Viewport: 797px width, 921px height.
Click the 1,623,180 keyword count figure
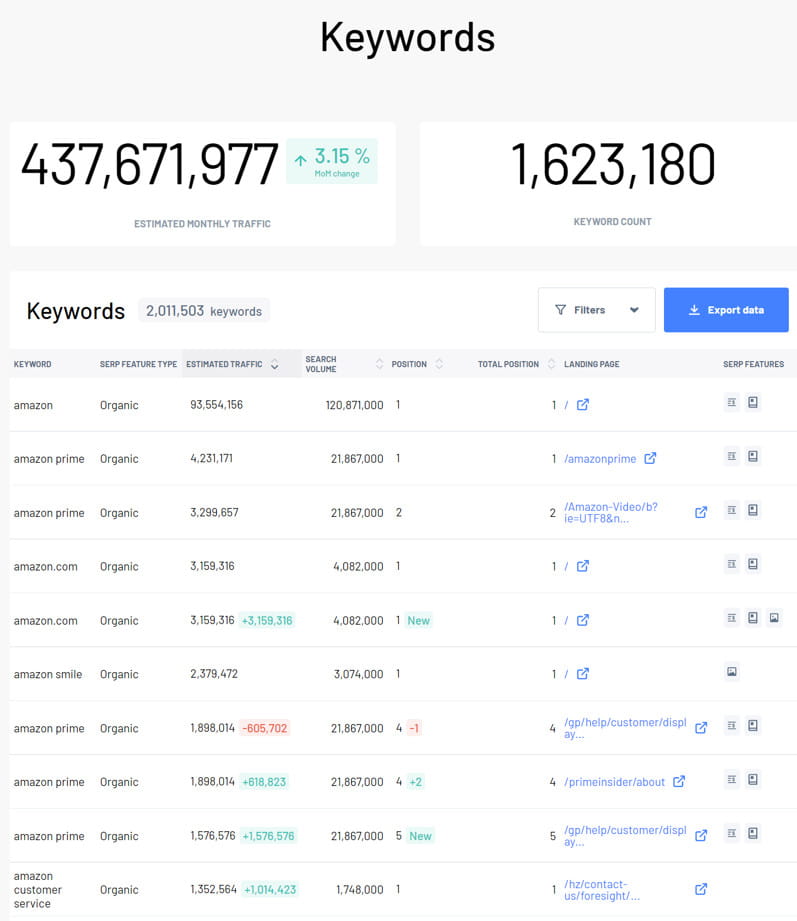(x=613, y=164)
